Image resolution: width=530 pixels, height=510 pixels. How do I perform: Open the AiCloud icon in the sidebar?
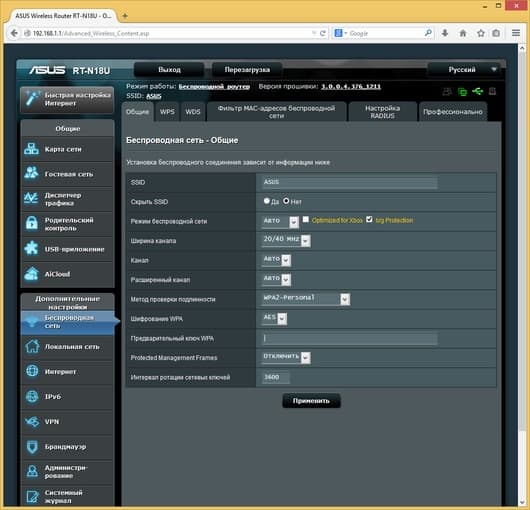click(31, 274)
